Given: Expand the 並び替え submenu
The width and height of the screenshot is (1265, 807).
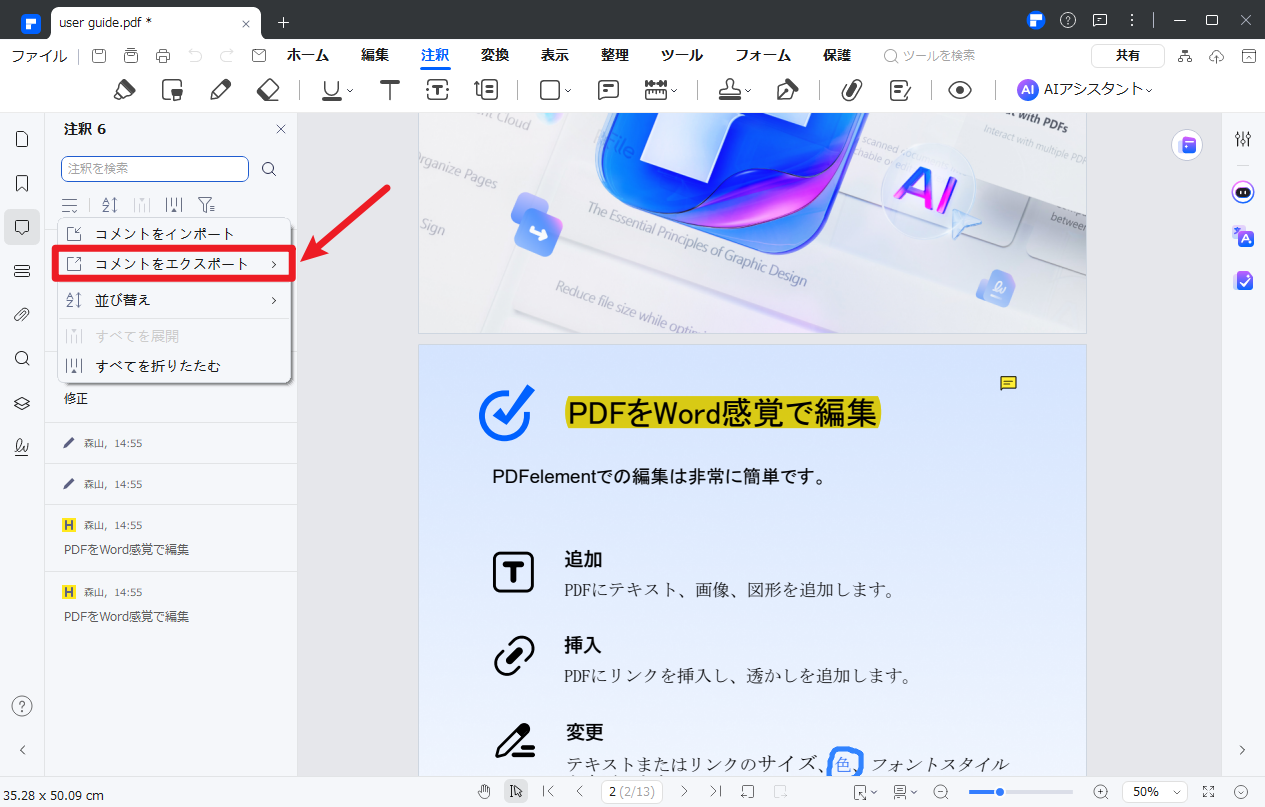Looking at the screenshot, I should tap(174, 300).
